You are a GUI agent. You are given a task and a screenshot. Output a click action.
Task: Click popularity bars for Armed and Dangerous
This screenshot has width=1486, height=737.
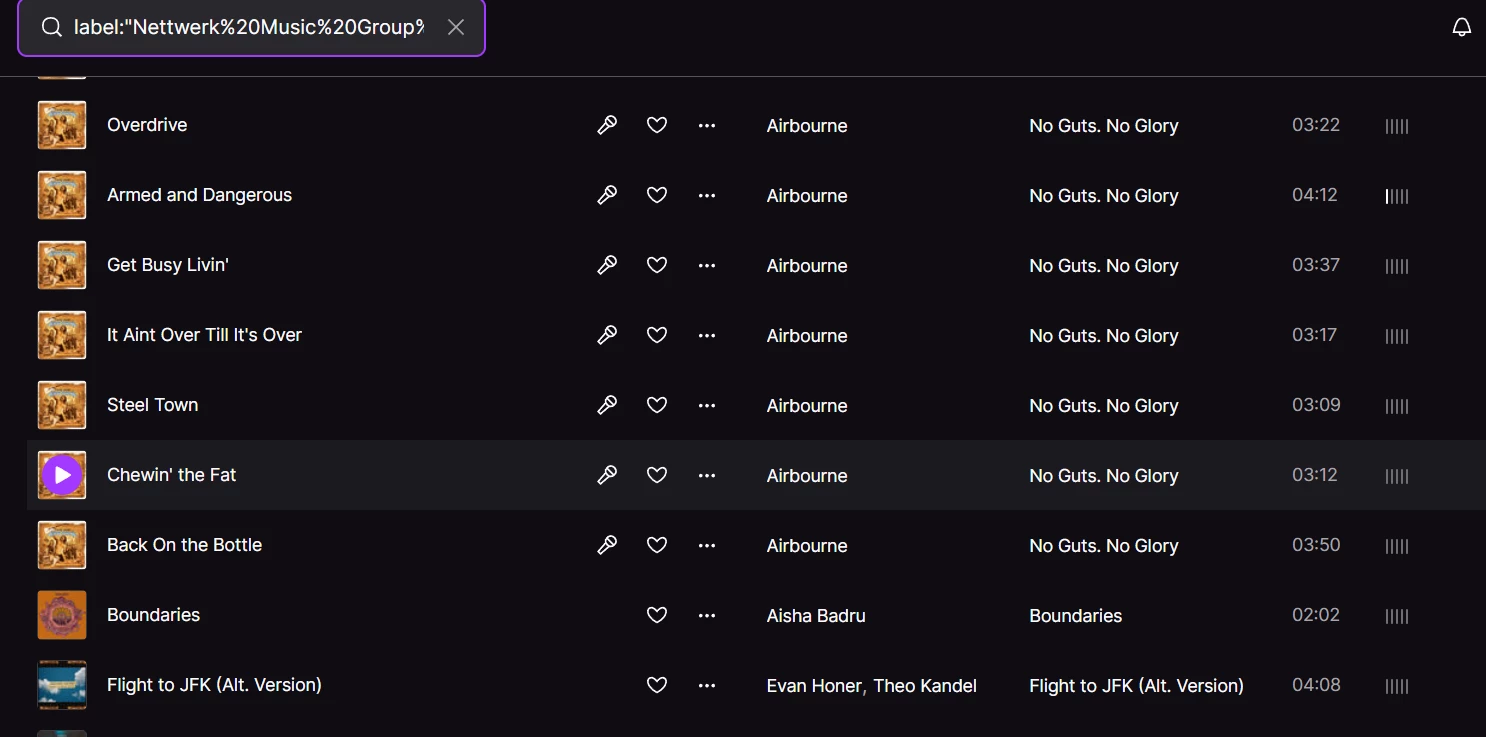click(1397, 196)
